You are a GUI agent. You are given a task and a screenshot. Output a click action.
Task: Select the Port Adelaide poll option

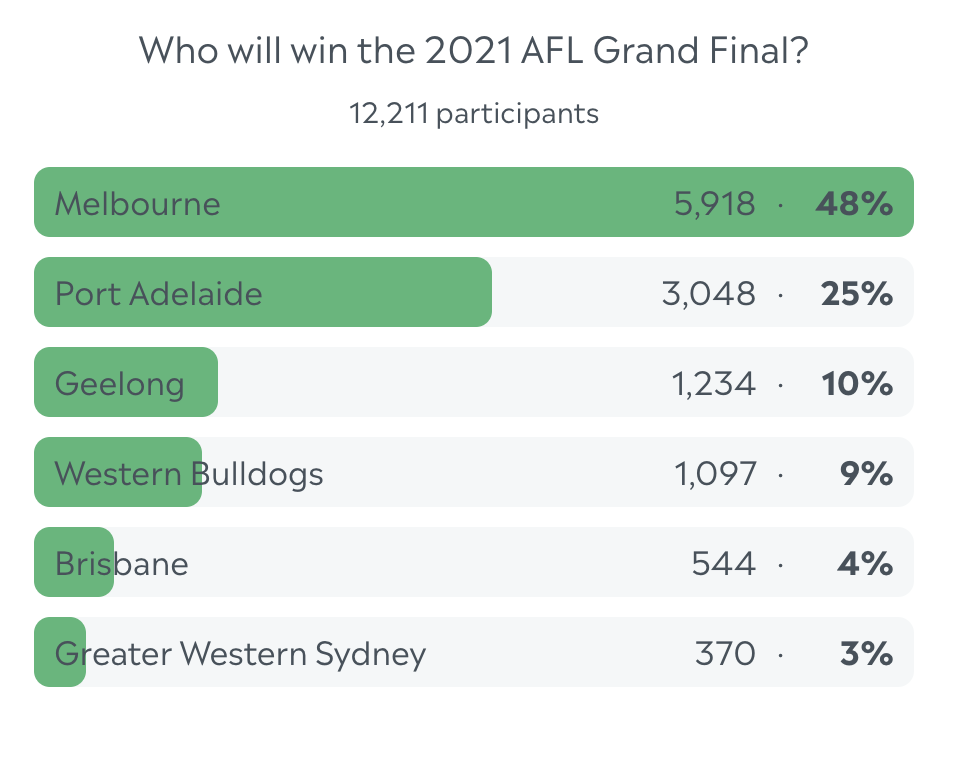[159, 294]
